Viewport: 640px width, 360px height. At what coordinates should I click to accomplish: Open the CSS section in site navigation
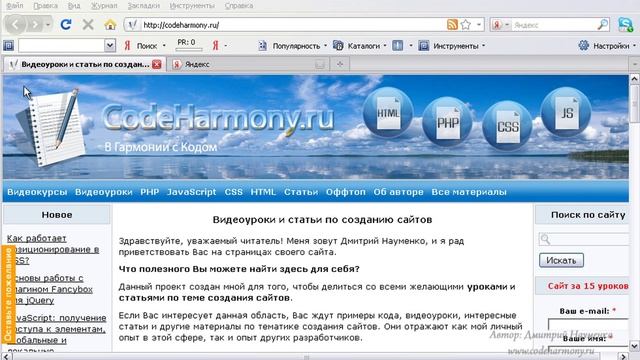(233, 192)
